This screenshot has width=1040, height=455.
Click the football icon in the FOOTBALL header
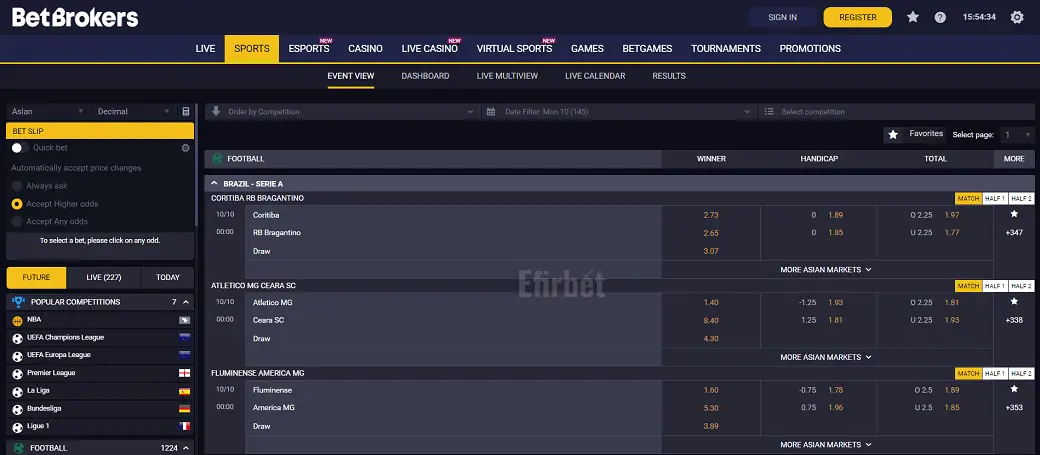[x=217, y=159]
